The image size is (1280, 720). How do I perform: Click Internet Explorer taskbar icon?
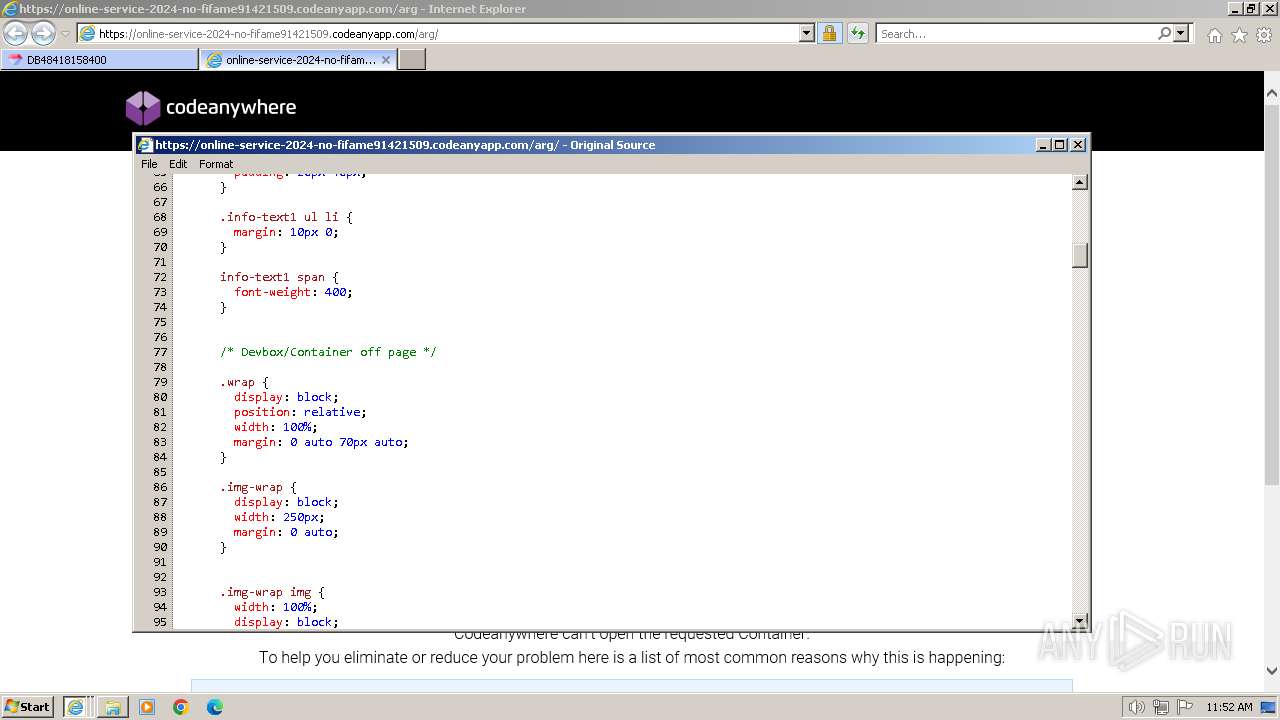click(x=76, y=707)
